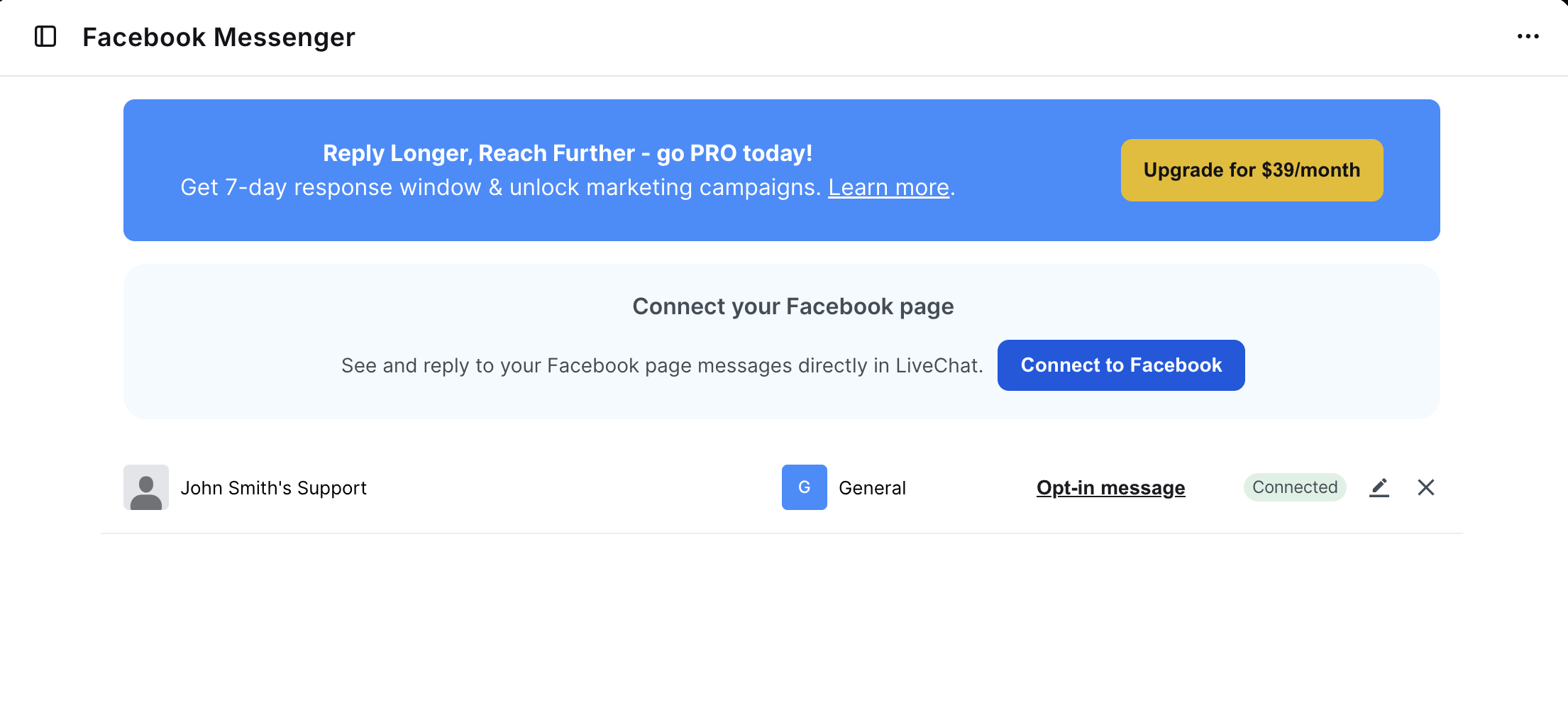
Task: Select the General group label
Action: (x=872, y=488)
